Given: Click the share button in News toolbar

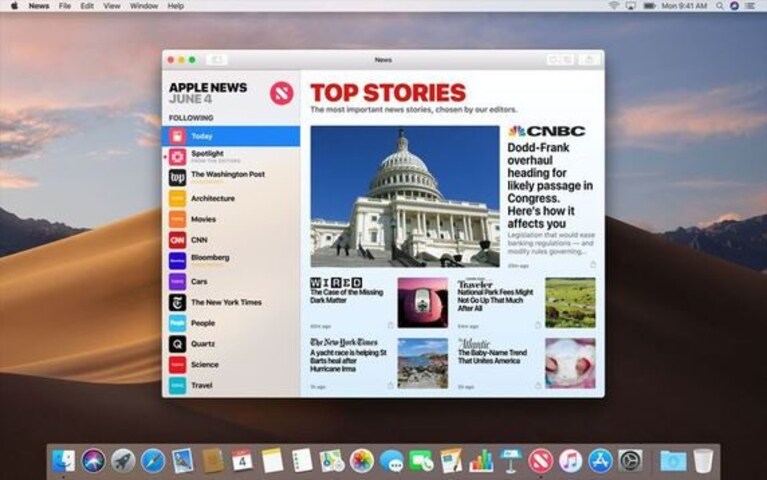Looking at the screenshot, I should [x=589, y=60].
